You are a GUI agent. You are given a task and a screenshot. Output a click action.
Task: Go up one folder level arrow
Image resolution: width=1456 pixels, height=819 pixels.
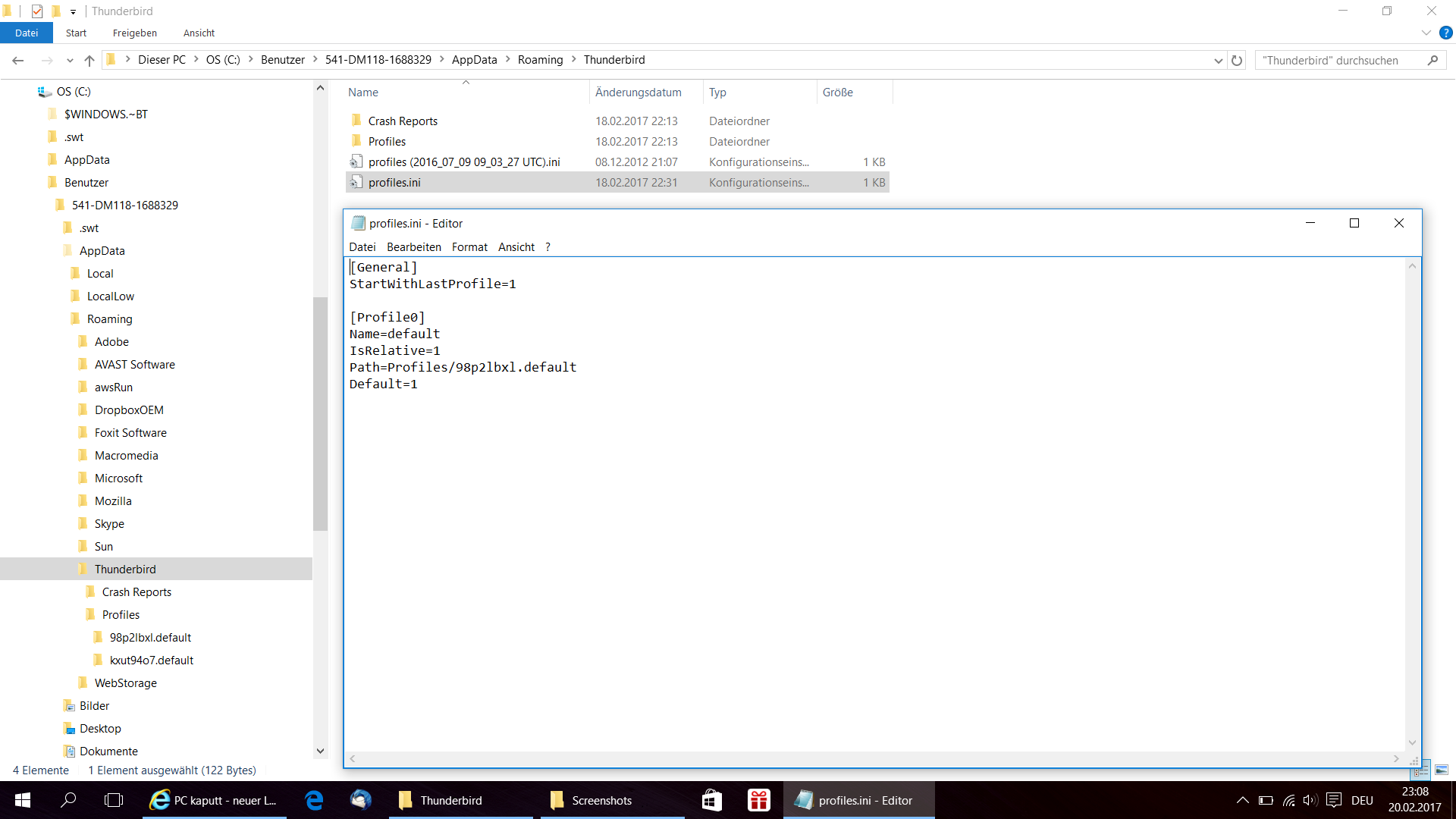point(89,60)
